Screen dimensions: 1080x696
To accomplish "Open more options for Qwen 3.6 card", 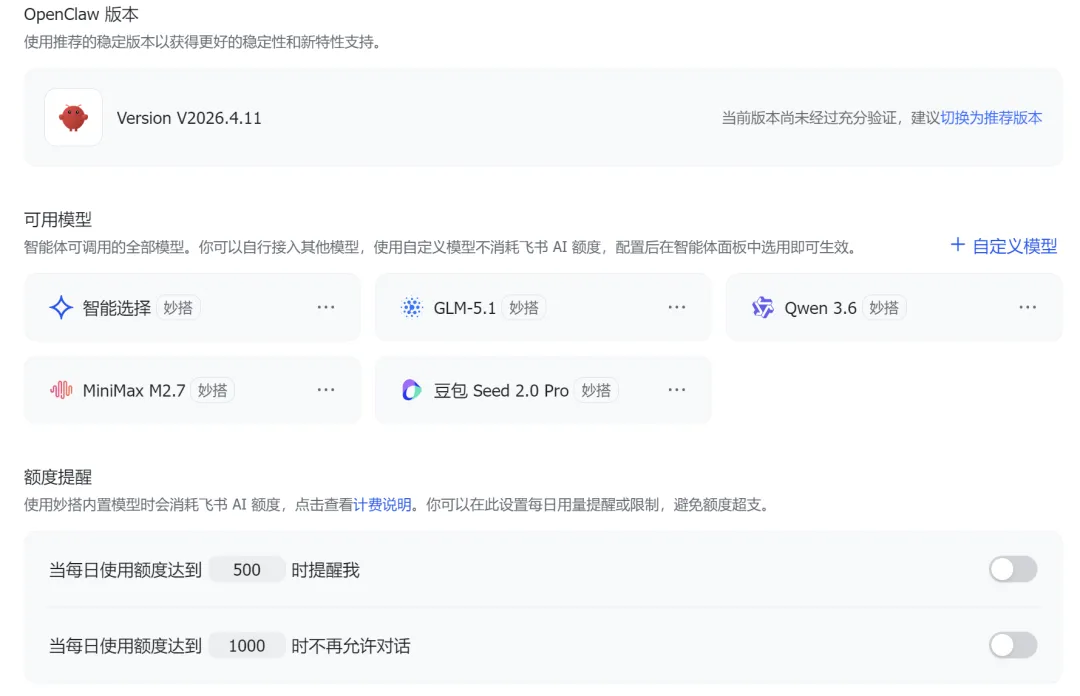I will pyautogui.click(x=1028, y=307).
